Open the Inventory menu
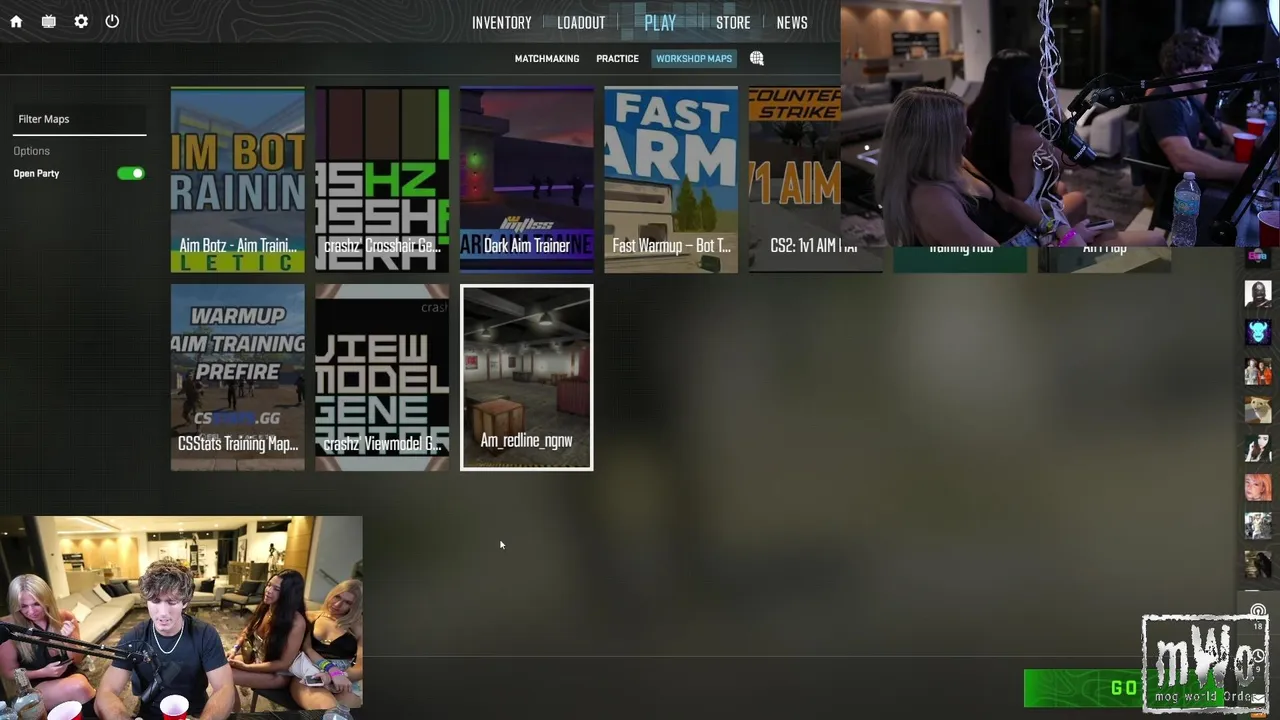The image size is (1280, 720). click(501, 22)
